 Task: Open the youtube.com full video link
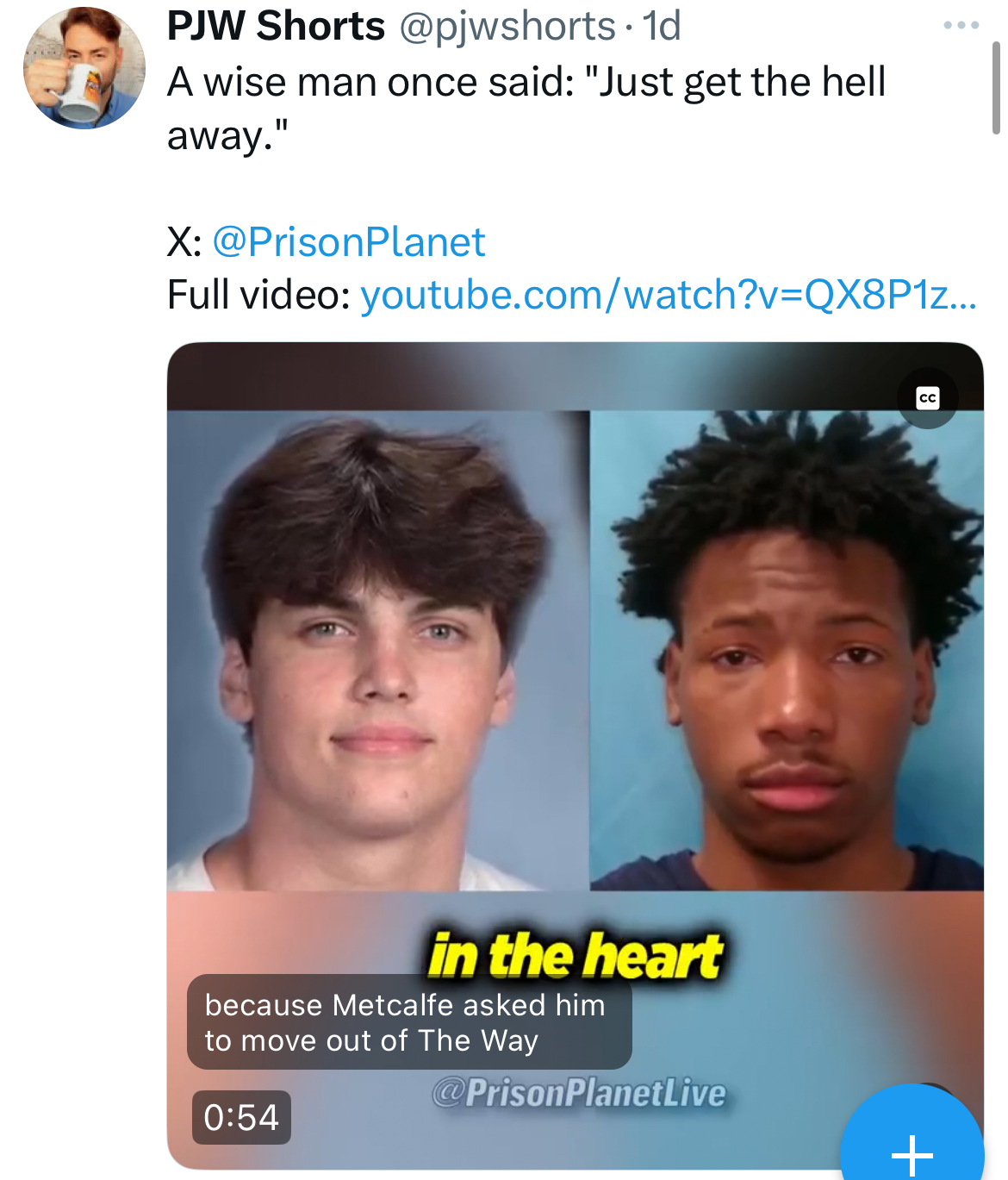tap(669, 295)
